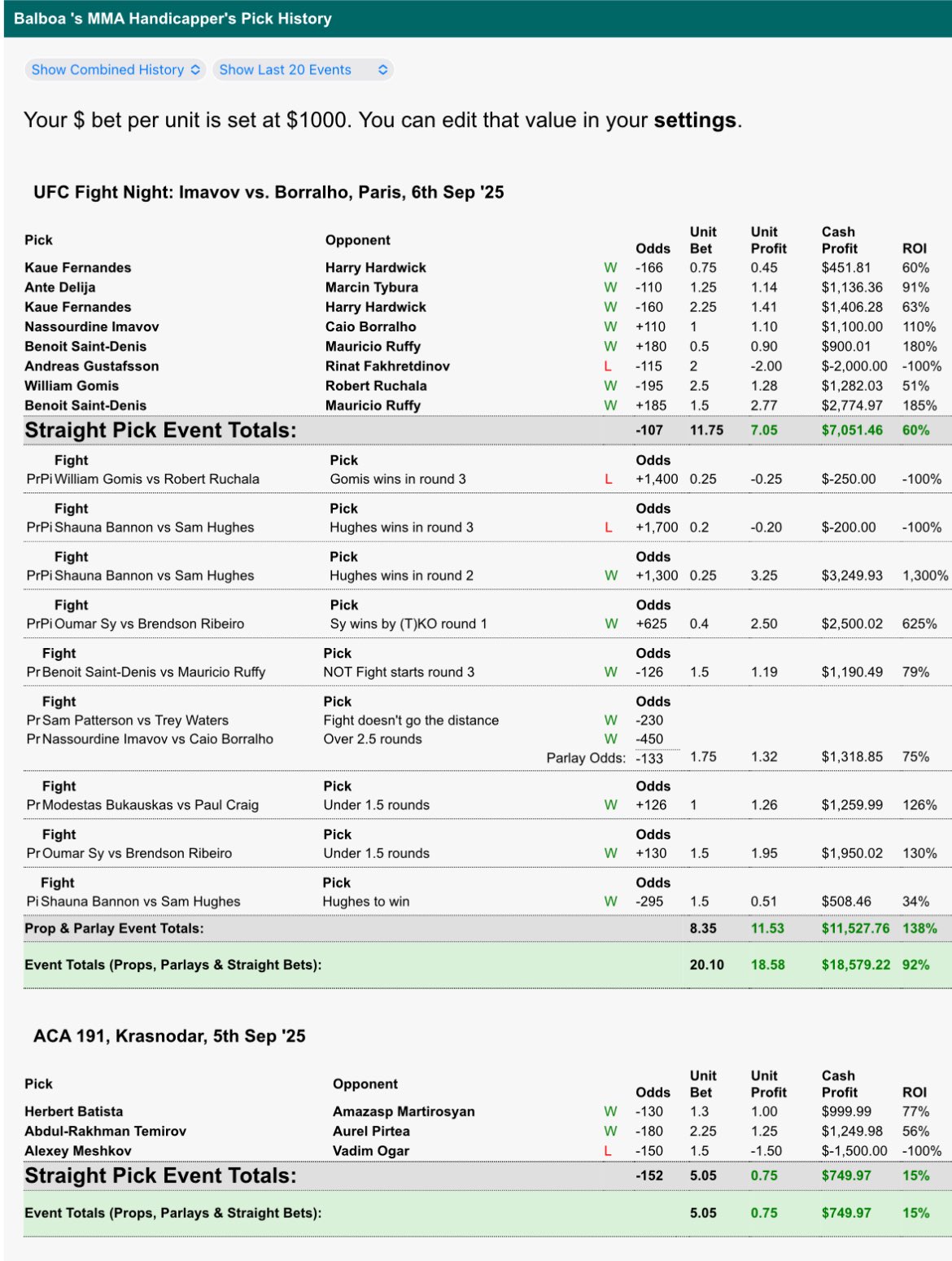Click the ACA 191, Krasnodar event heading
952x1261 pixels.
[169, 1036]
